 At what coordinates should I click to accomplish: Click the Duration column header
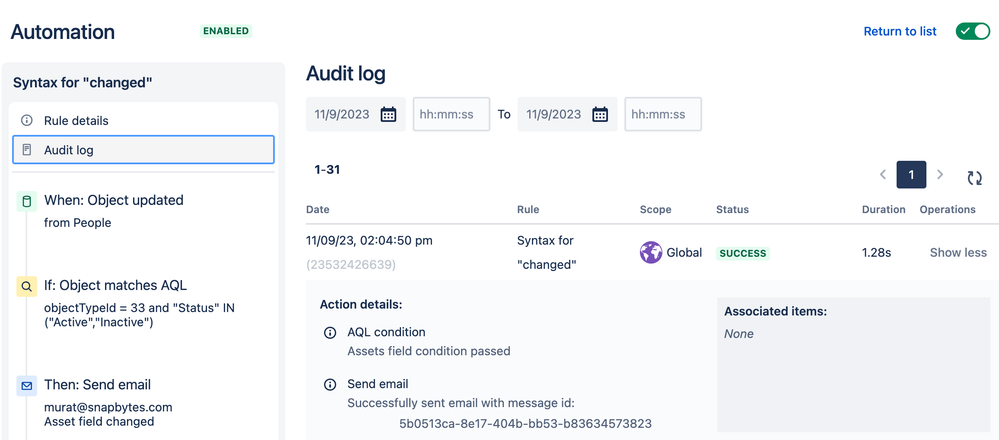884,209
